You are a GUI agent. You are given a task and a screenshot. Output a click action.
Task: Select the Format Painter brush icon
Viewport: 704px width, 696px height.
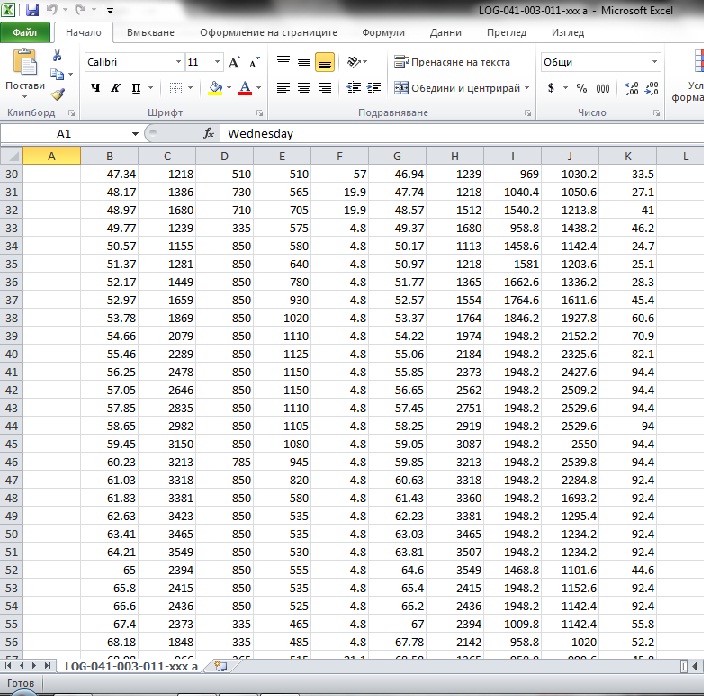pyautogui.click(x=57, y=94)
